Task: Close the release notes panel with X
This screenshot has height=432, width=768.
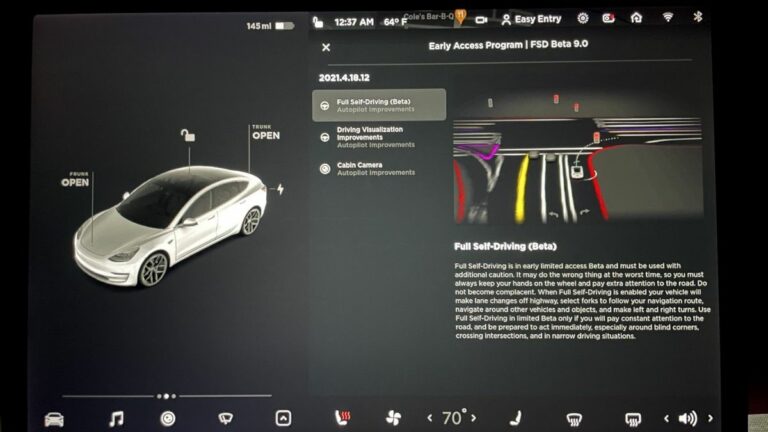Action: [326, 47]
